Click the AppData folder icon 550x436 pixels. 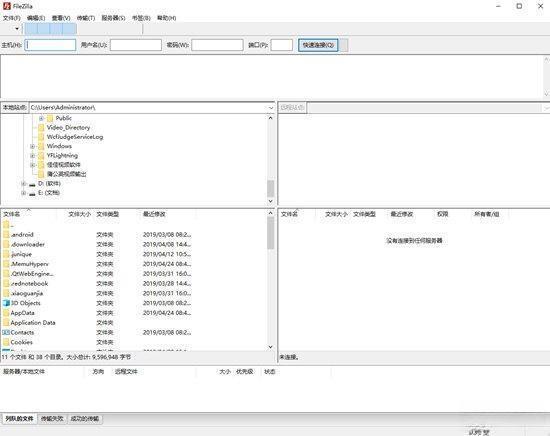[x=6, y=313]
